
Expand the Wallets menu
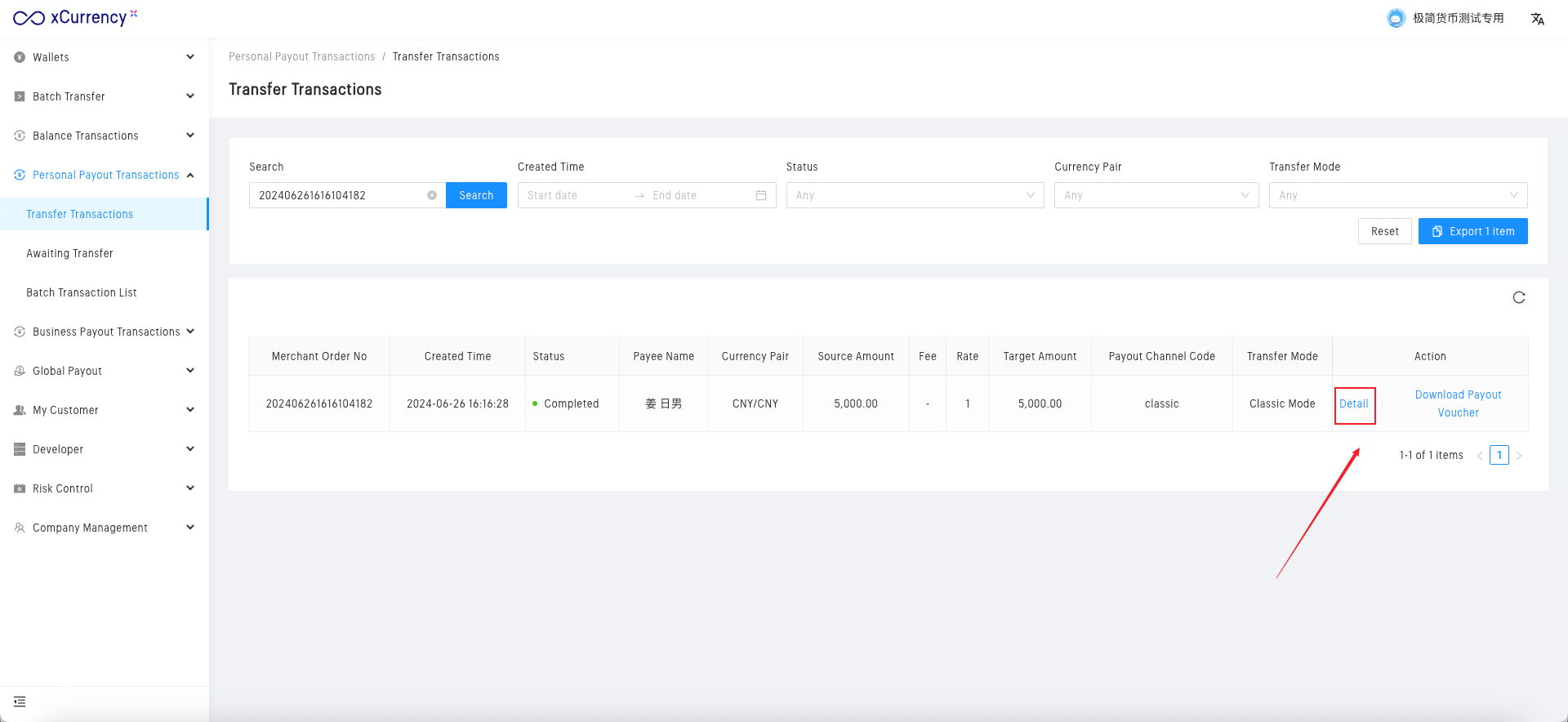click(x=105, y=57)
